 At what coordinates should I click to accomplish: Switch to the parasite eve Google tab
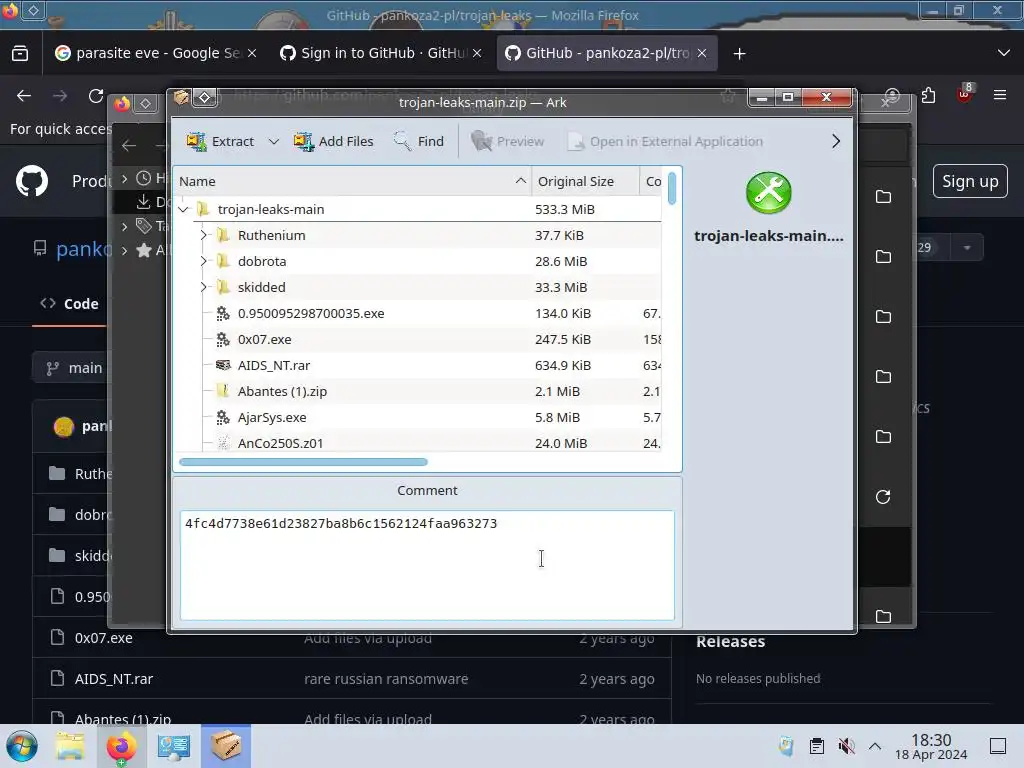[x=155, y=53]
